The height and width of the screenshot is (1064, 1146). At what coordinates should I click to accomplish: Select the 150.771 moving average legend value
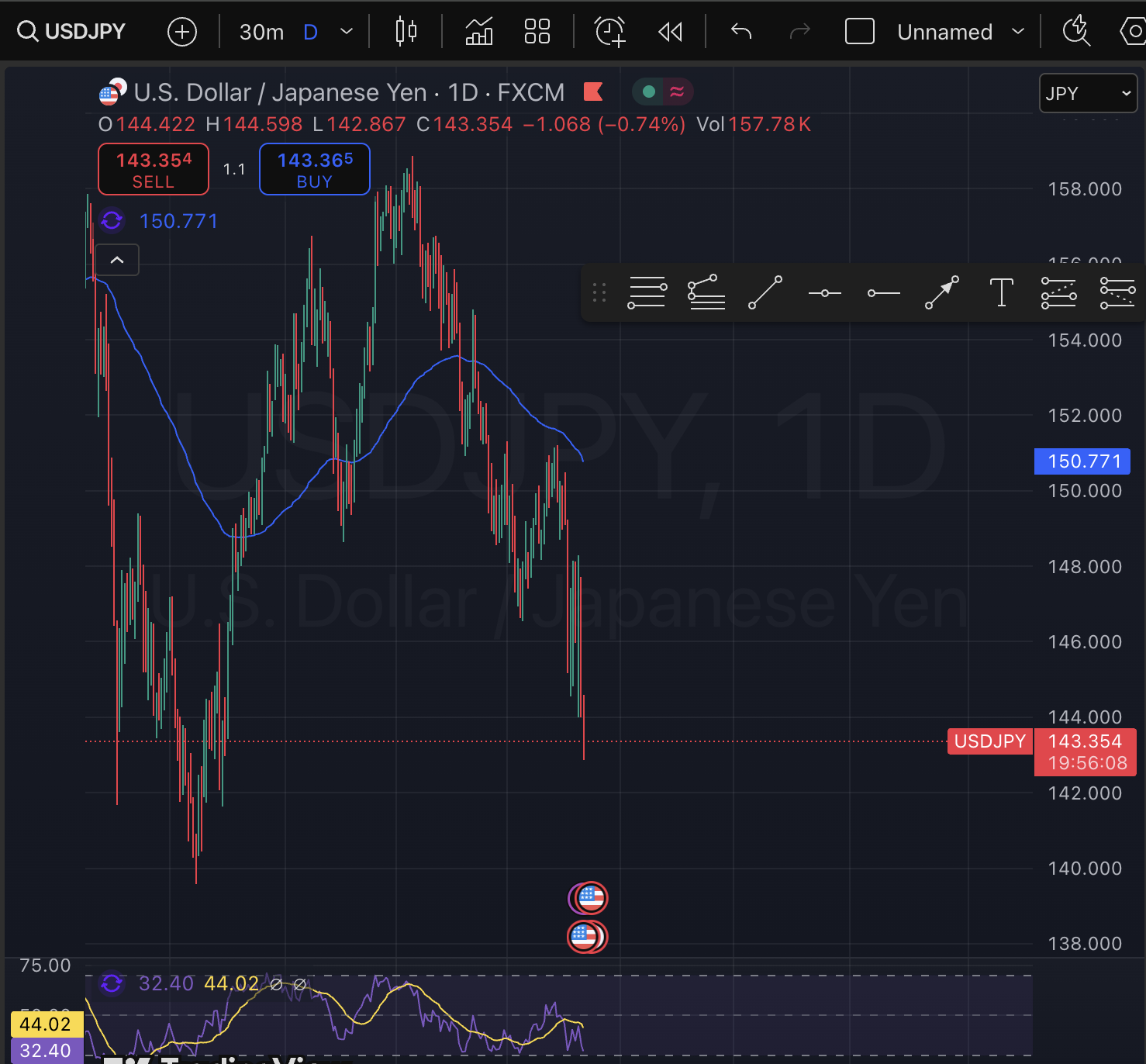[x=178, y=221]
